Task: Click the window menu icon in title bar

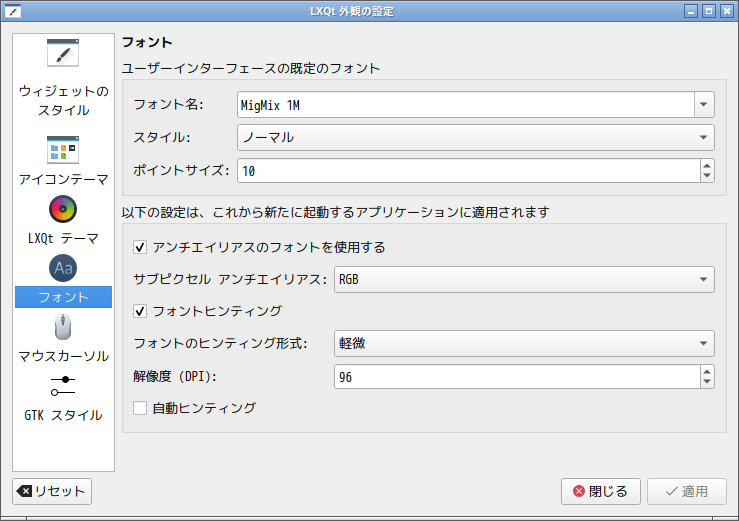Action: tap(14, 11)
